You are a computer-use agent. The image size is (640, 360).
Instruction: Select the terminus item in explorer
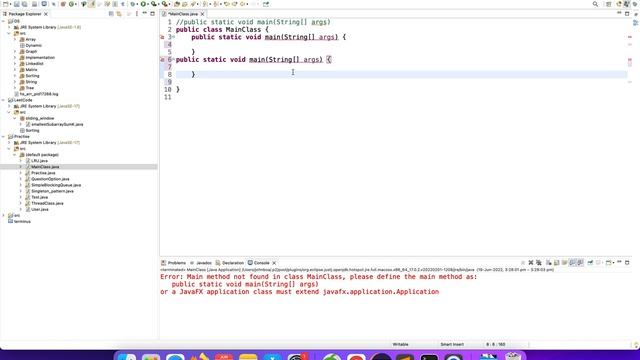click(x=22, y=221)
